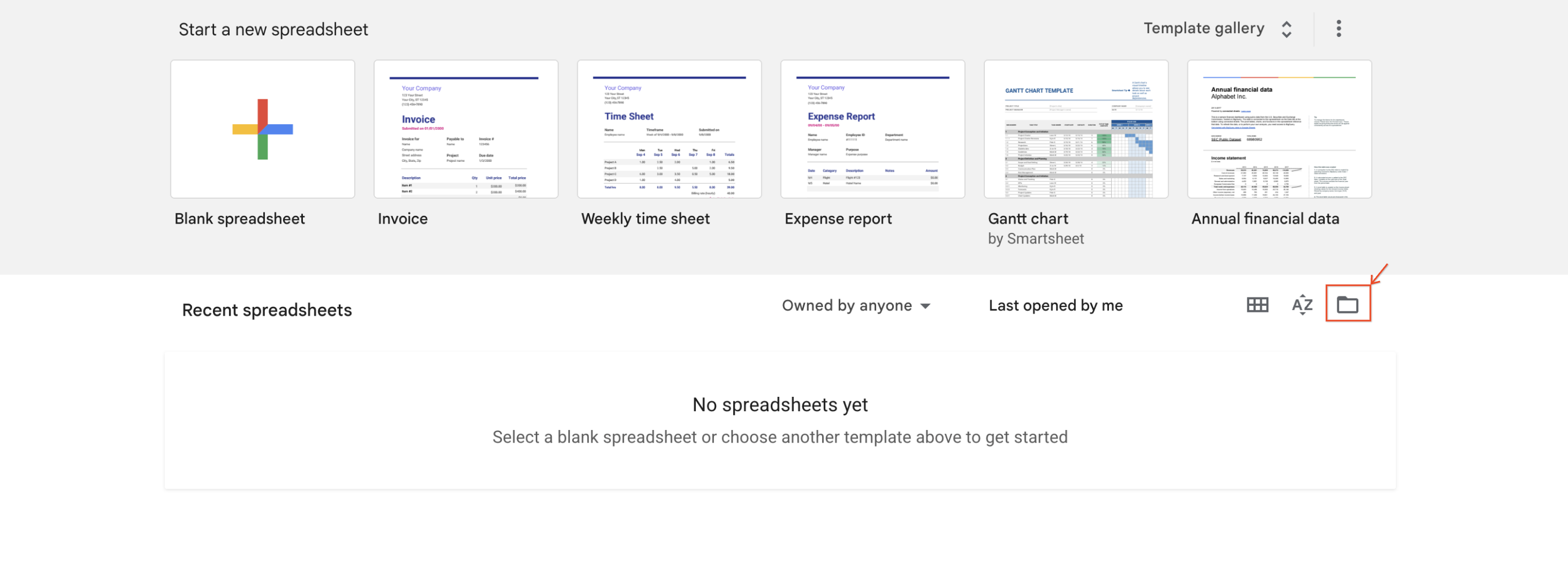This screenshot has height=574, width=1568.
Task: Choose the Expense report template
Action: (x=872, y=129)
